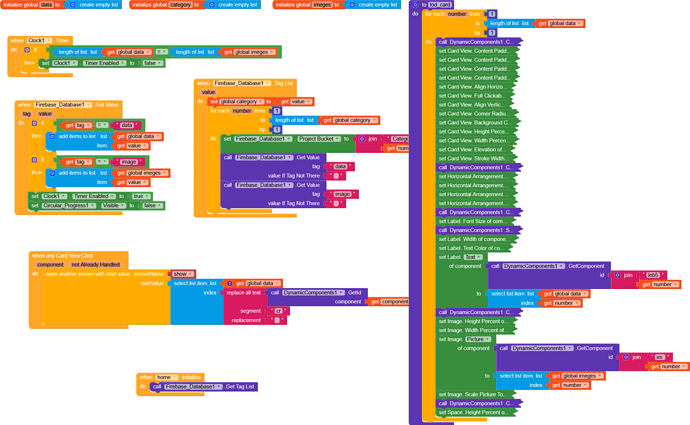Screen dimensions: 690x425
Task: Open Firebase_Database1 dropdown in Tag List event
Action: point(242,83)
